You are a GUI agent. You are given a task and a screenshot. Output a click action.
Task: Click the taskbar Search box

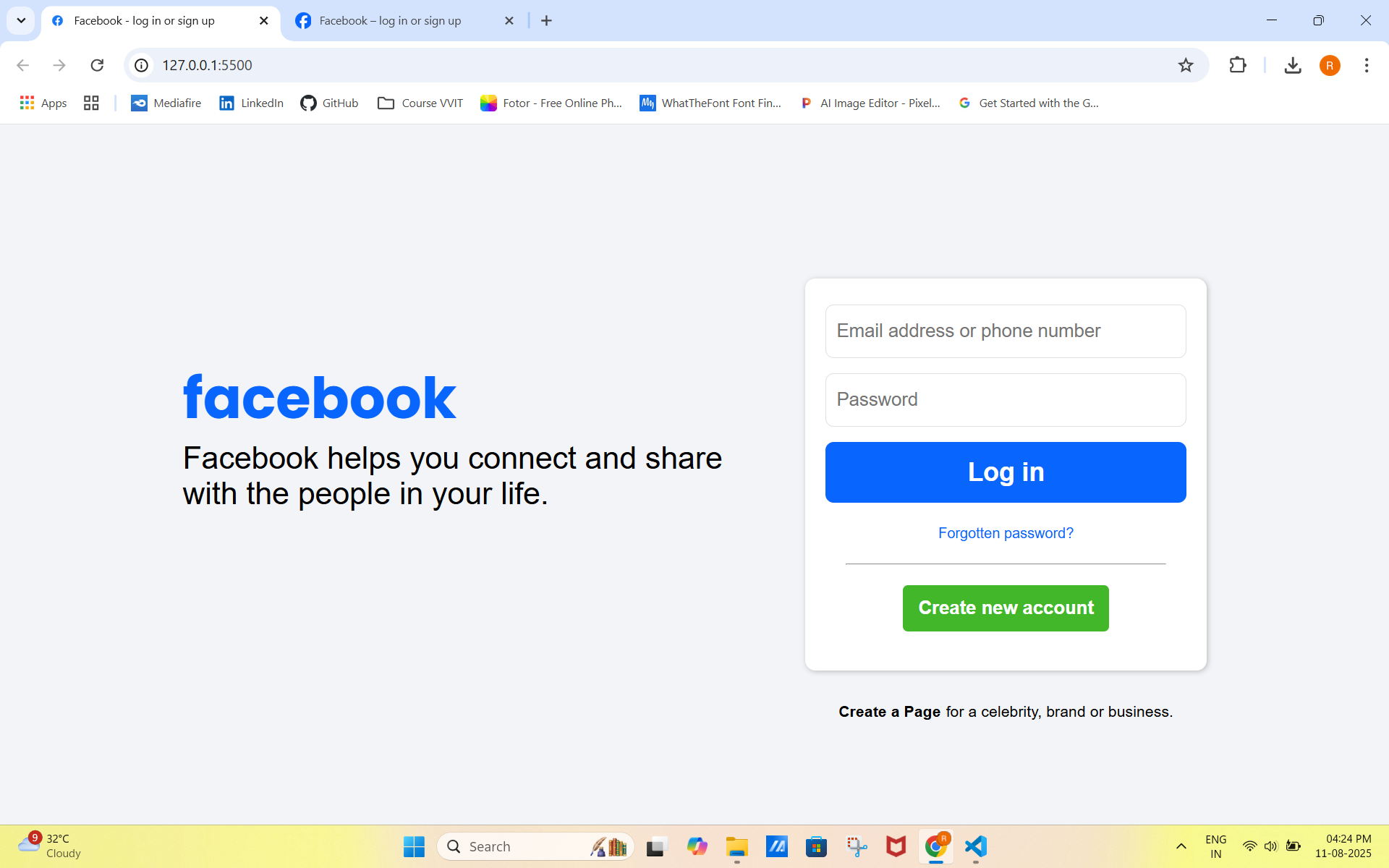click(x=535, y=846)
